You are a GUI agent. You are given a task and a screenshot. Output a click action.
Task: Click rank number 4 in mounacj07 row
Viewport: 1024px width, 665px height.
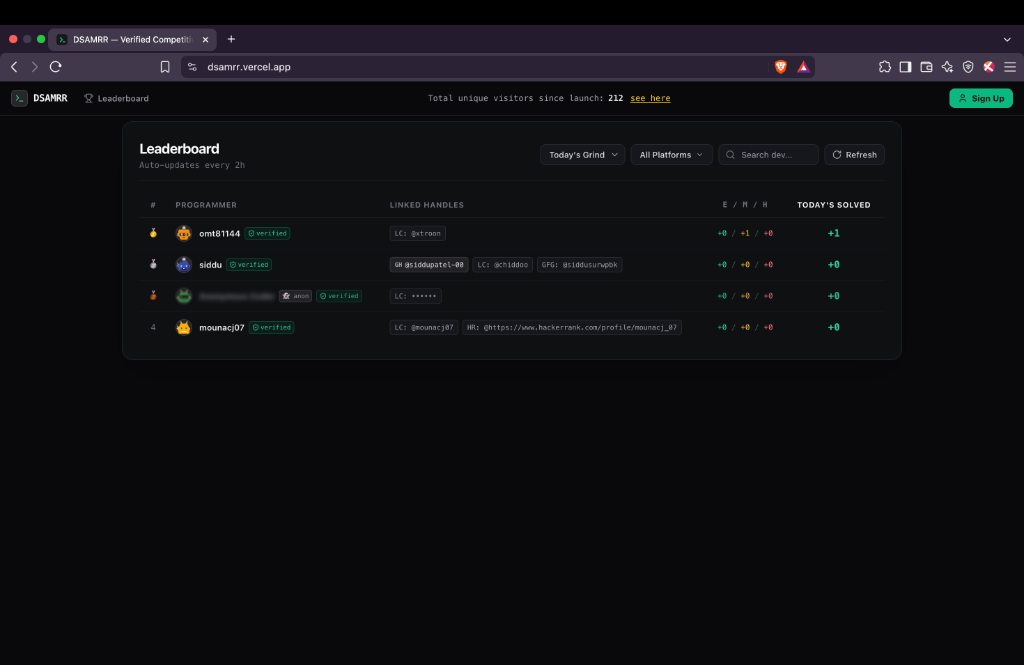(153, 327)
